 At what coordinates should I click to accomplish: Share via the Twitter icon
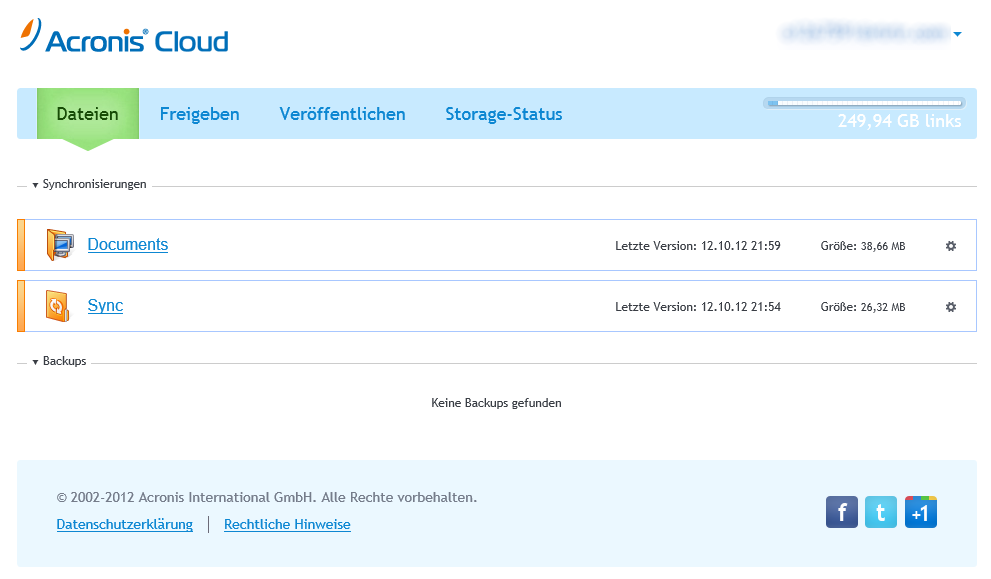pos(881,512)
